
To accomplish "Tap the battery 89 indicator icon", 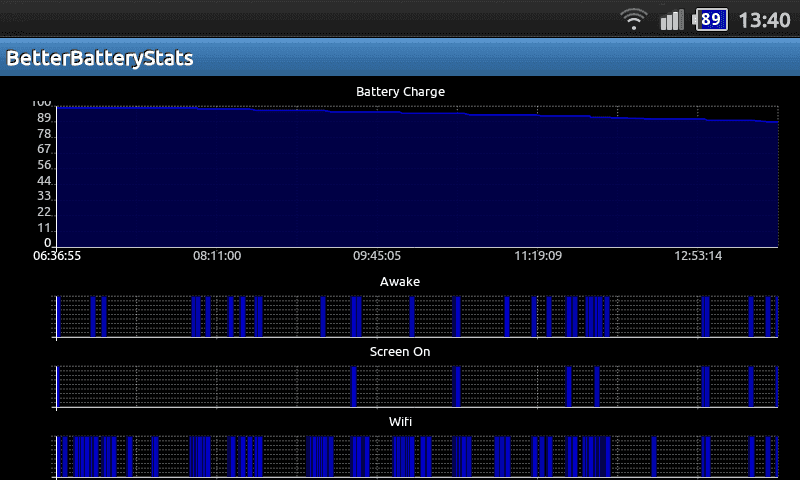I will tap(710, 20).
